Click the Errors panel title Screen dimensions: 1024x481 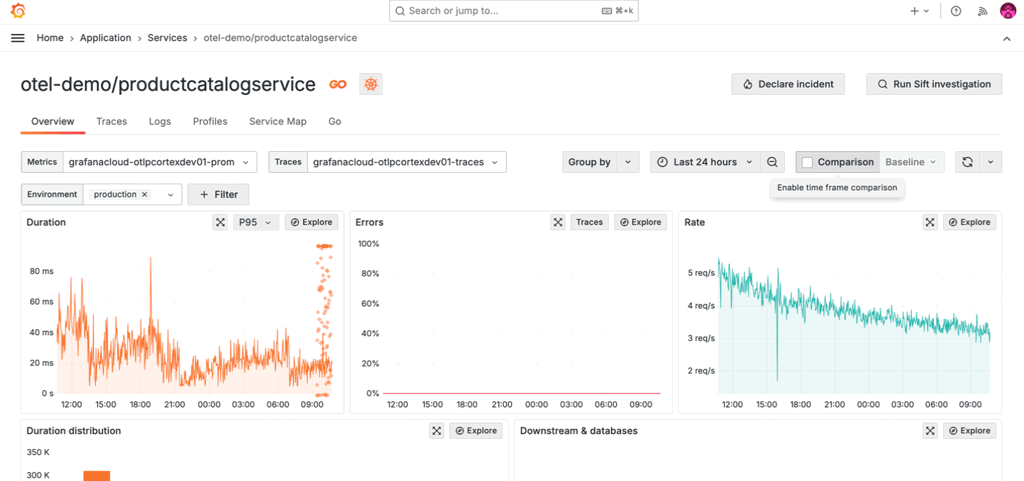(x=369, y=222)
